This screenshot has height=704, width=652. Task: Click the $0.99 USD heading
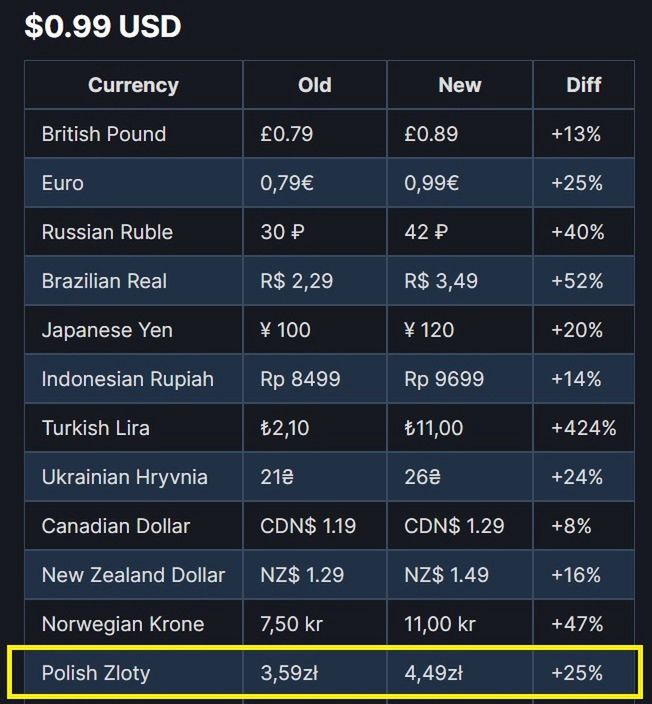103,26
